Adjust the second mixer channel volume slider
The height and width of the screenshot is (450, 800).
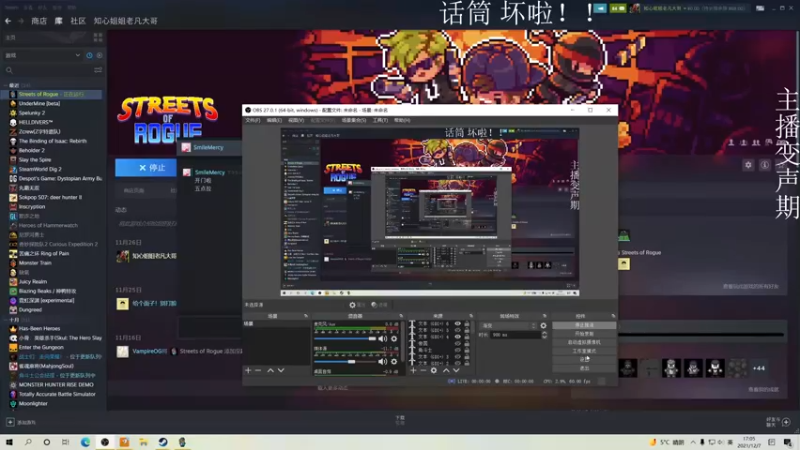point(345,362)
